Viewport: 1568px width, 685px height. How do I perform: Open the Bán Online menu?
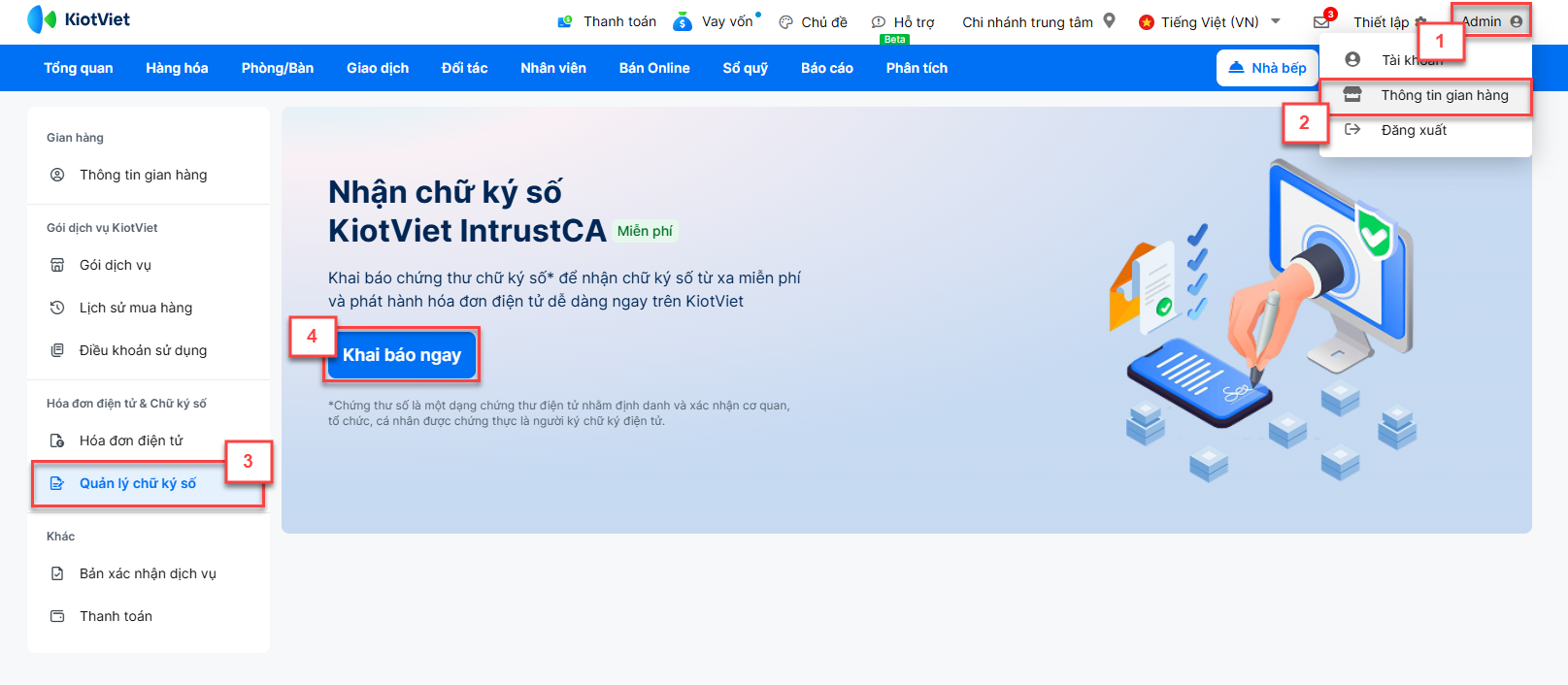click(x=654, y=68)
